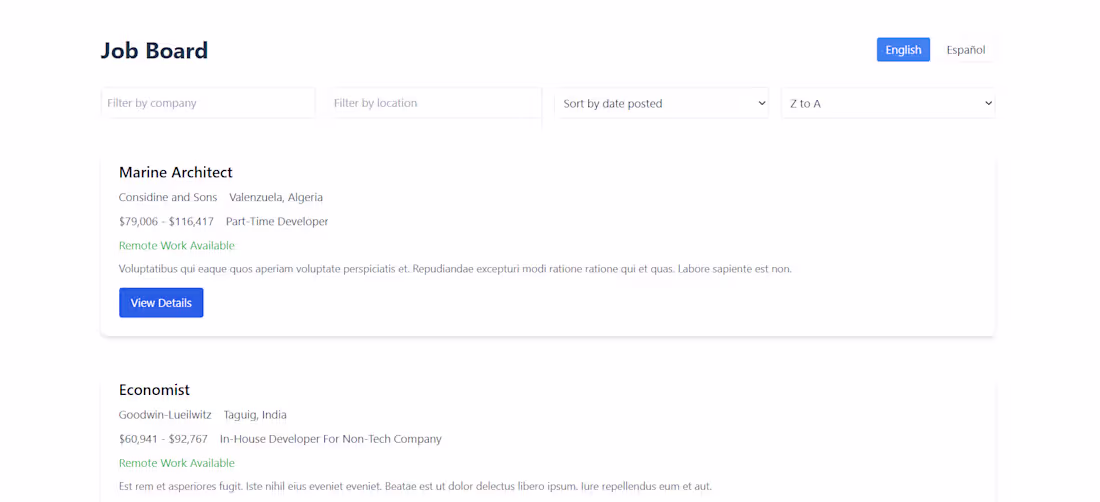The image size is (1100, 502).
Task: Click the Job Board heading
Action: point(154,50)
